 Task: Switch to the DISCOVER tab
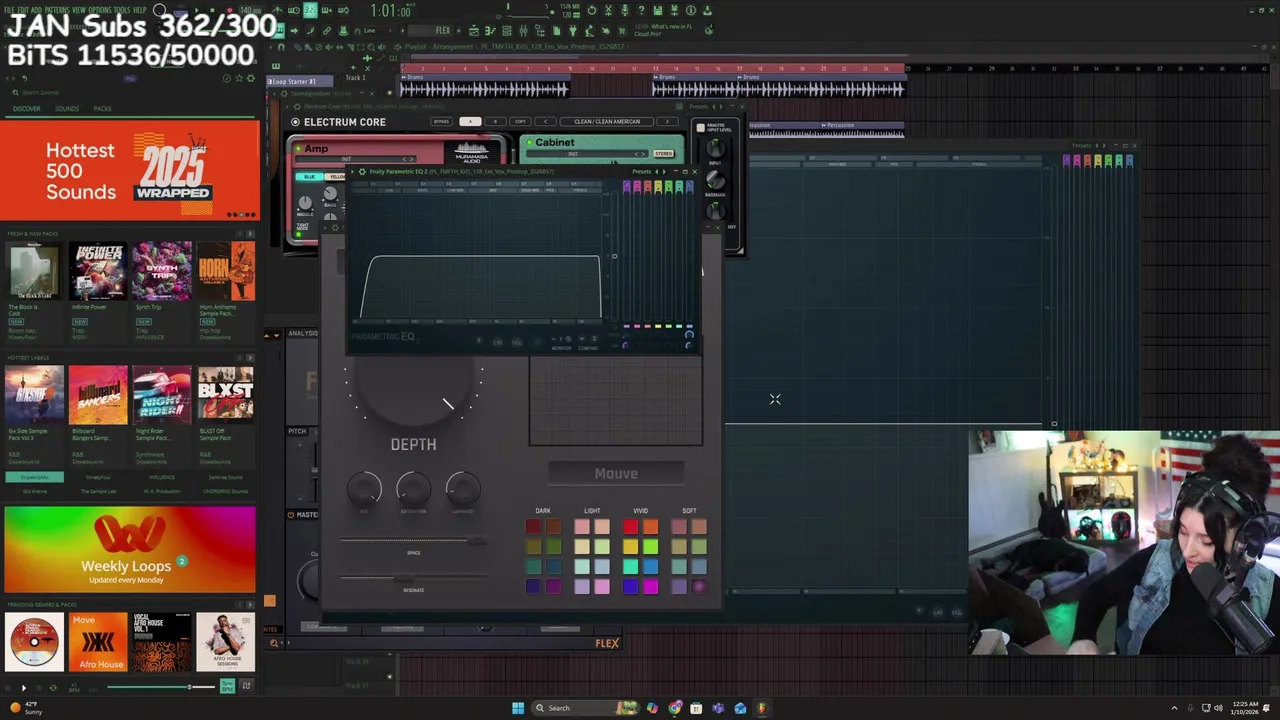[27, 108]
